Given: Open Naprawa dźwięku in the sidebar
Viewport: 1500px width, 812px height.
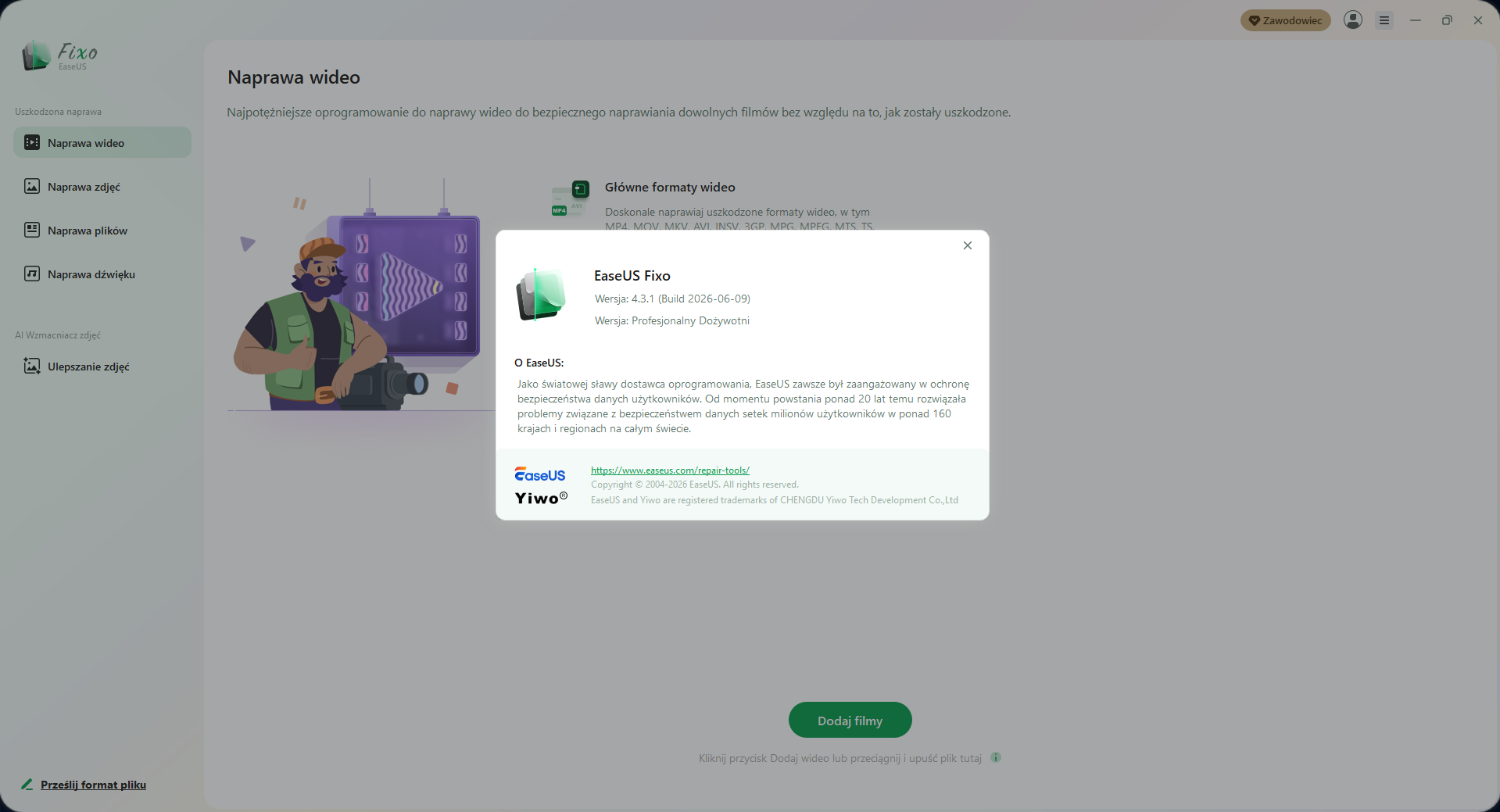Looking at the screenshot, I should (102, 274).
